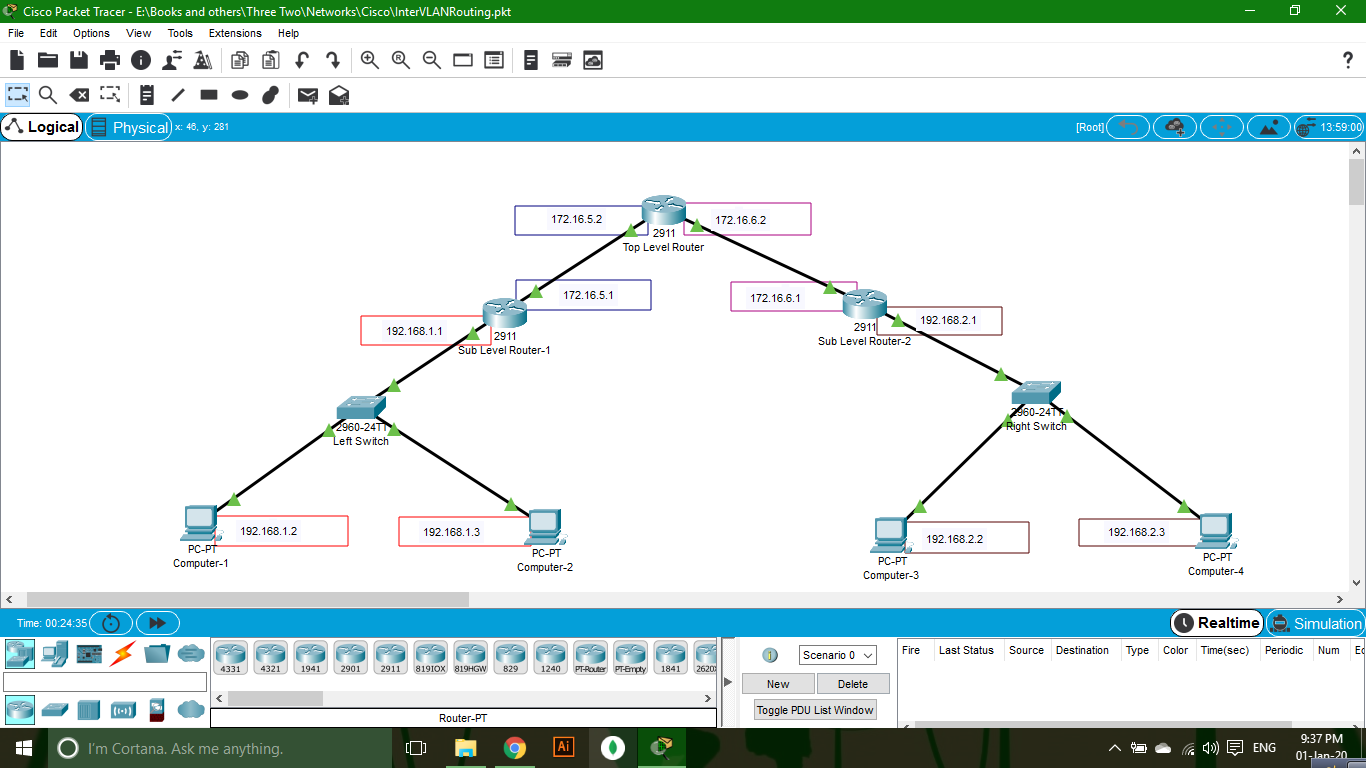The height and width of the screenshot is (768, 1366).
Task: Open Illustrator from taskbar
Action: click(564, 747)
